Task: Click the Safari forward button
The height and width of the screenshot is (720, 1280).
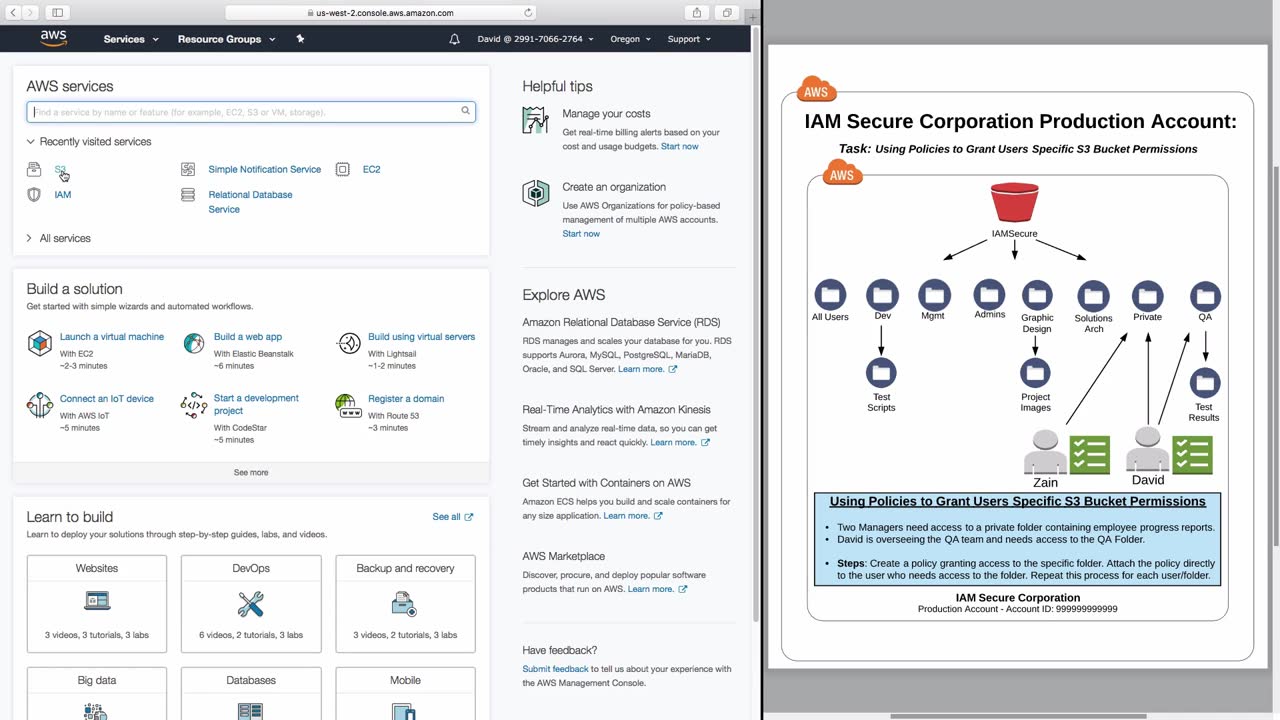Action: [x=31, y=13]
